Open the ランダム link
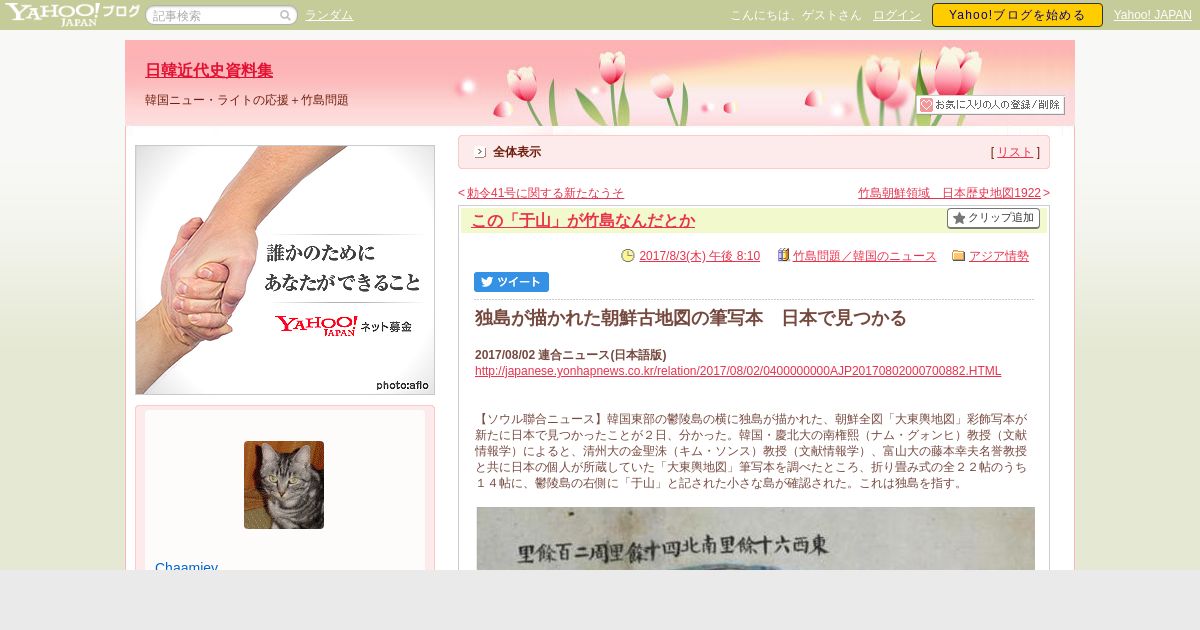The width and height of the screenshot is (1200, 630). point(329,15)
